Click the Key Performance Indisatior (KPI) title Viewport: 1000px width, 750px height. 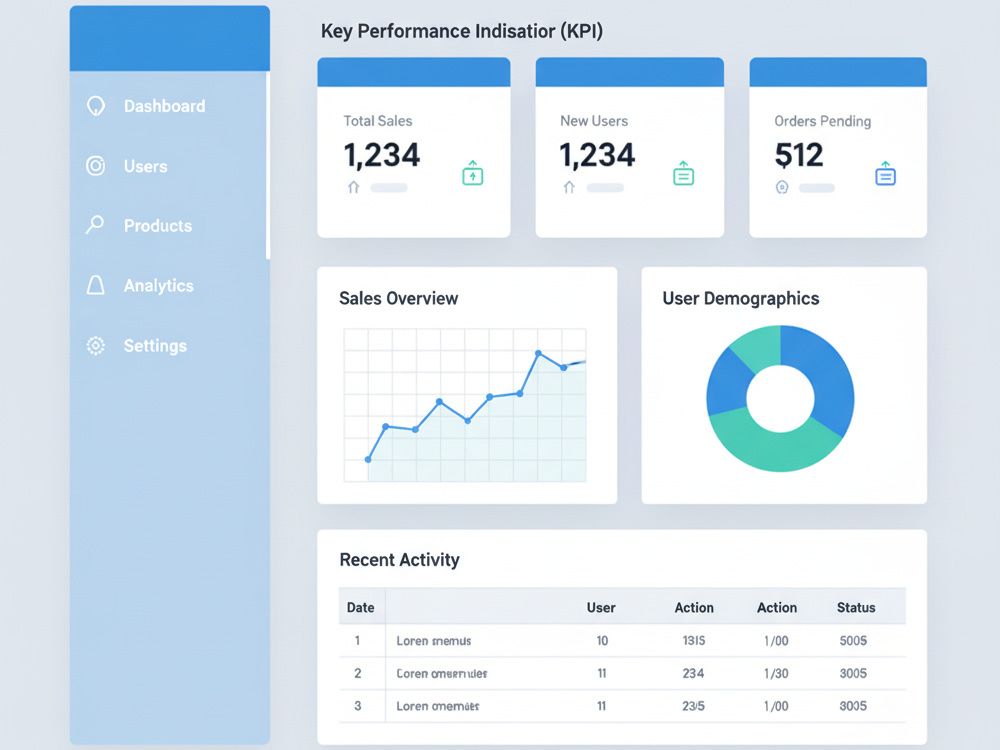click(x=462, y=31)
